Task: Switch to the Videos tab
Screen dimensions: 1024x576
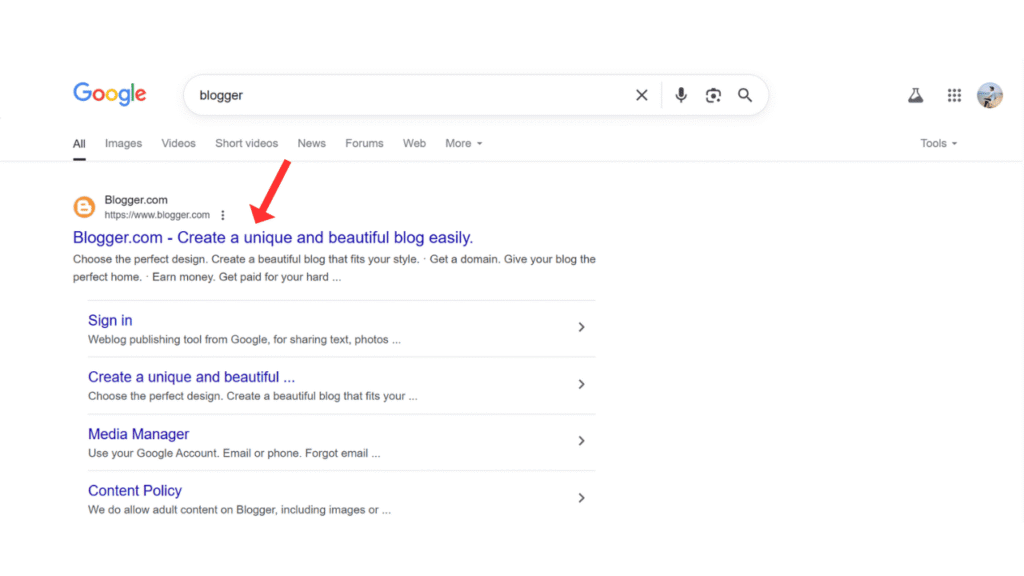Action: (x=178, y=144)
